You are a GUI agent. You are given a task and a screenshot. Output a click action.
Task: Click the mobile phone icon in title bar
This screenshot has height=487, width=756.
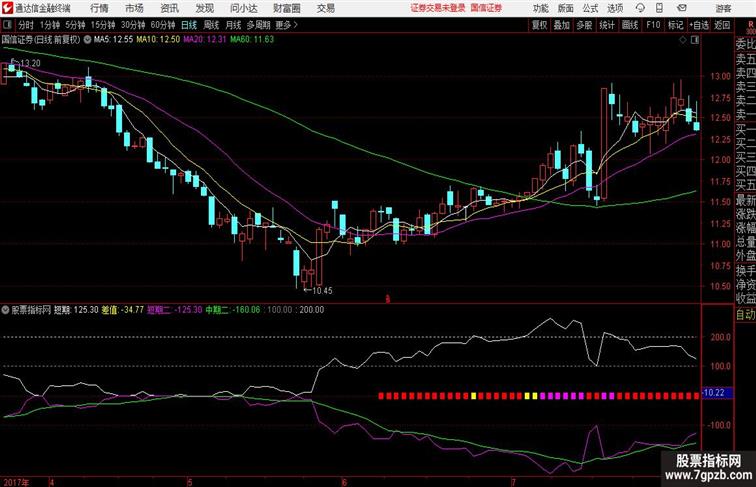coord(659,8)
